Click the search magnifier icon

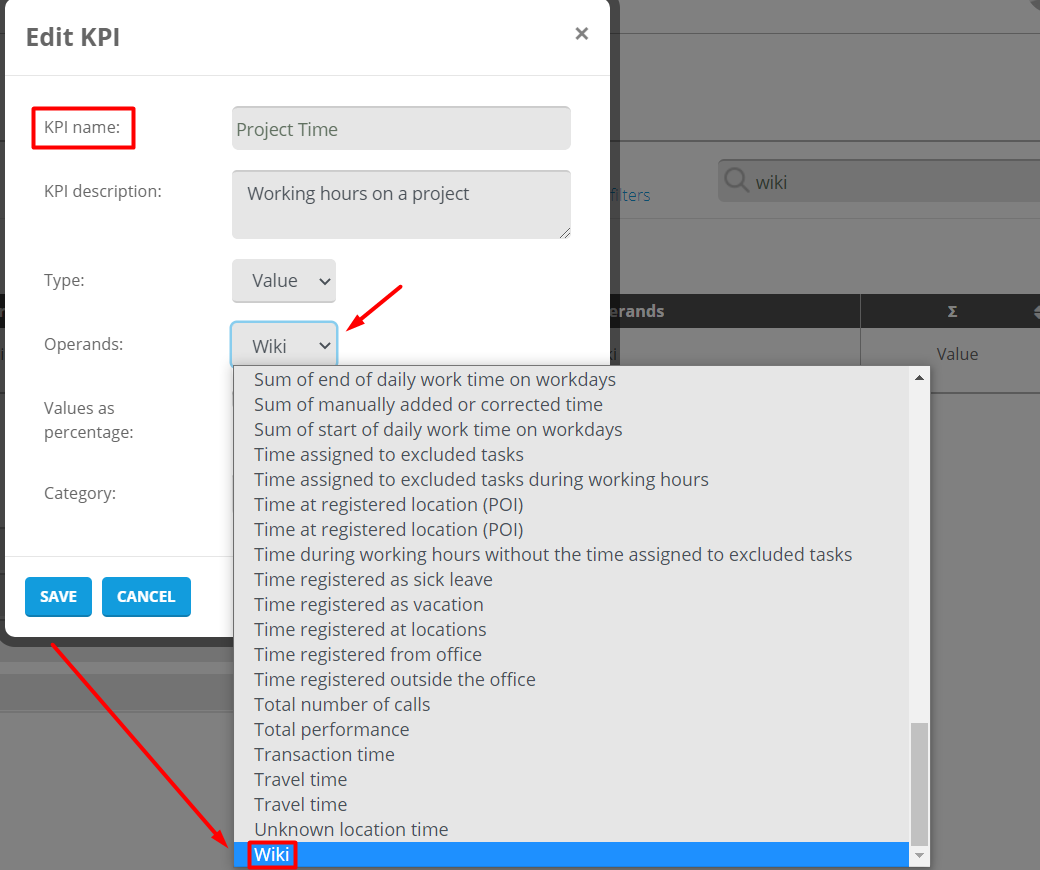point(736,181)
